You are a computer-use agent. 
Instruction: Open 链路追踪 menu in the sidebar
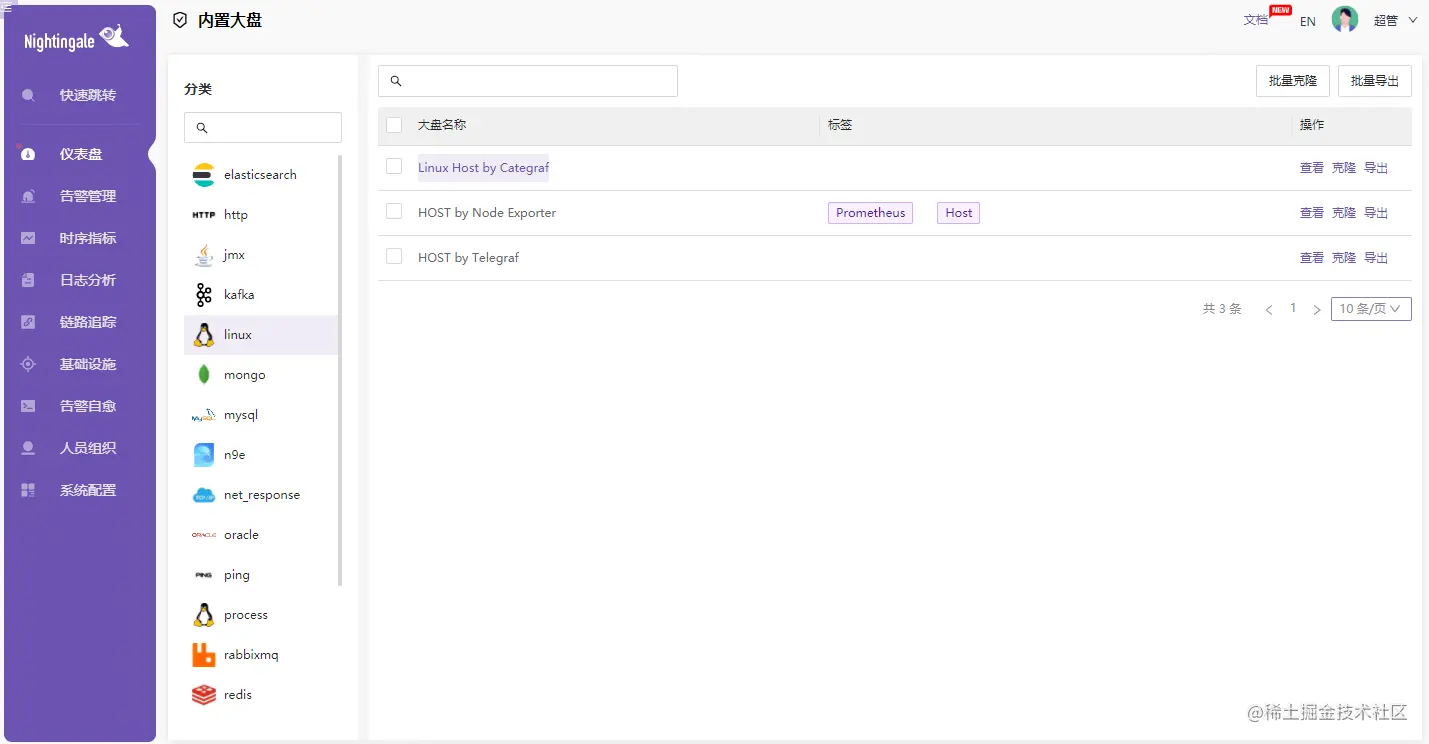(87, 322)
